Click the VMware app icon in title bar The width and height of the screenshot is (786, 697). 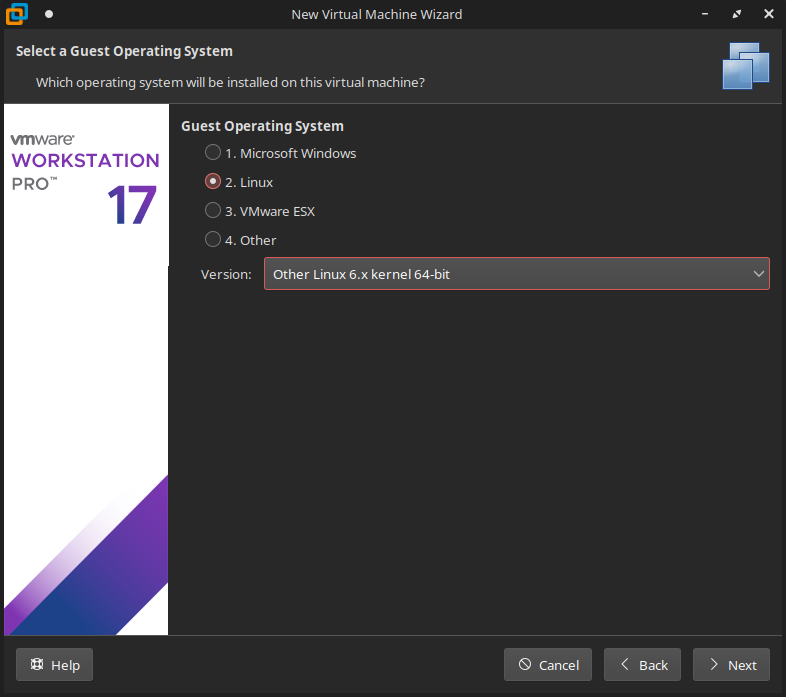pos(16,15)
